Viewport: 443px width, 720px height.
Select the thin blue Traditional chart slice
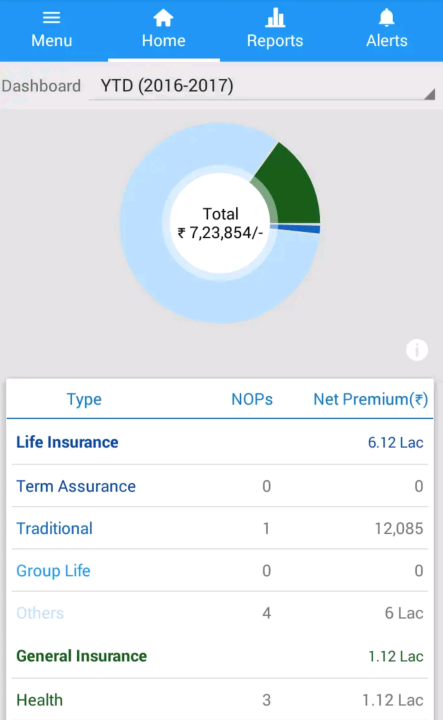[x=296, y=228]
